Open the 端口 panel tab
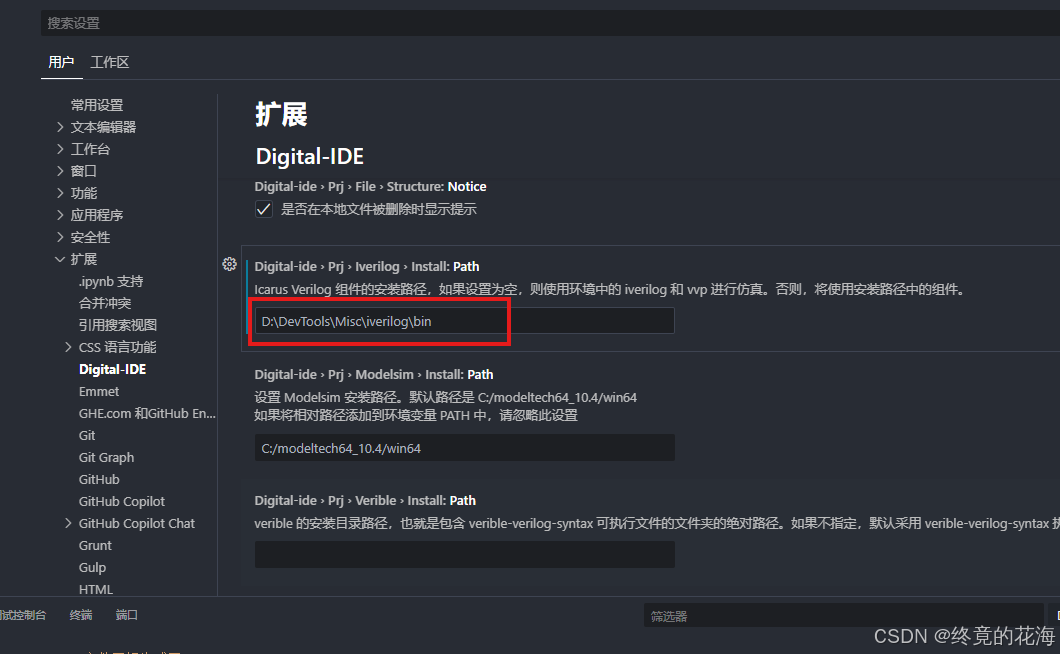This screenshot has width=1060, height=654. 126,614
